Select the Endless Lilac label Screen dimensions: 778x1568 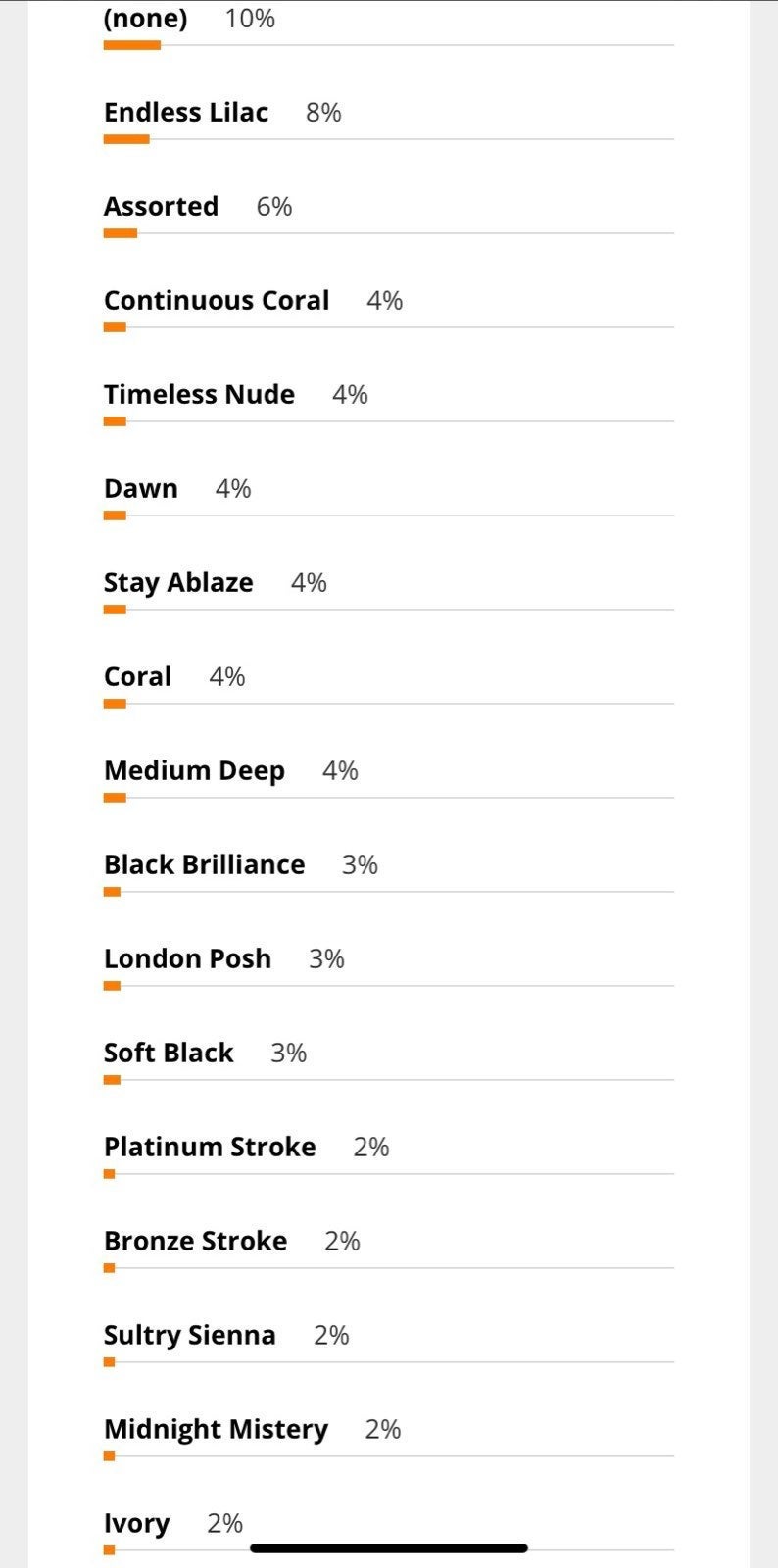[x=186, y=113]
